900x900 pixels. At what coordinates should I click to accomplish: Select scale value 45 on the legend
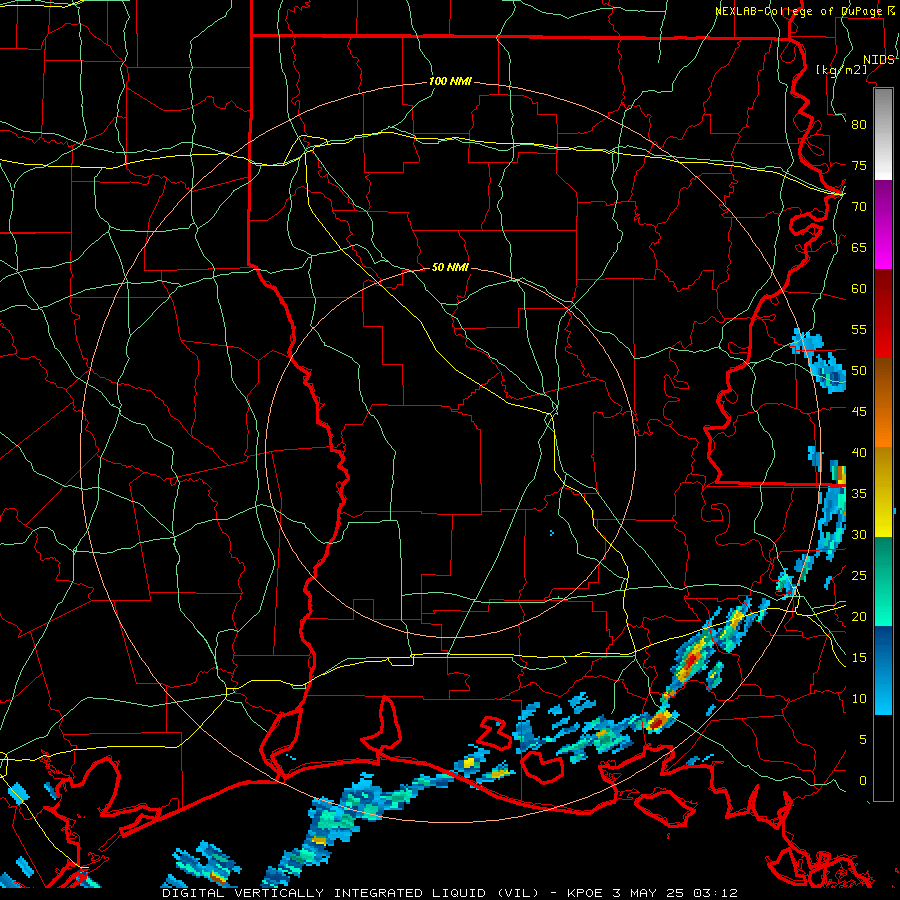[x=859, y=412]
